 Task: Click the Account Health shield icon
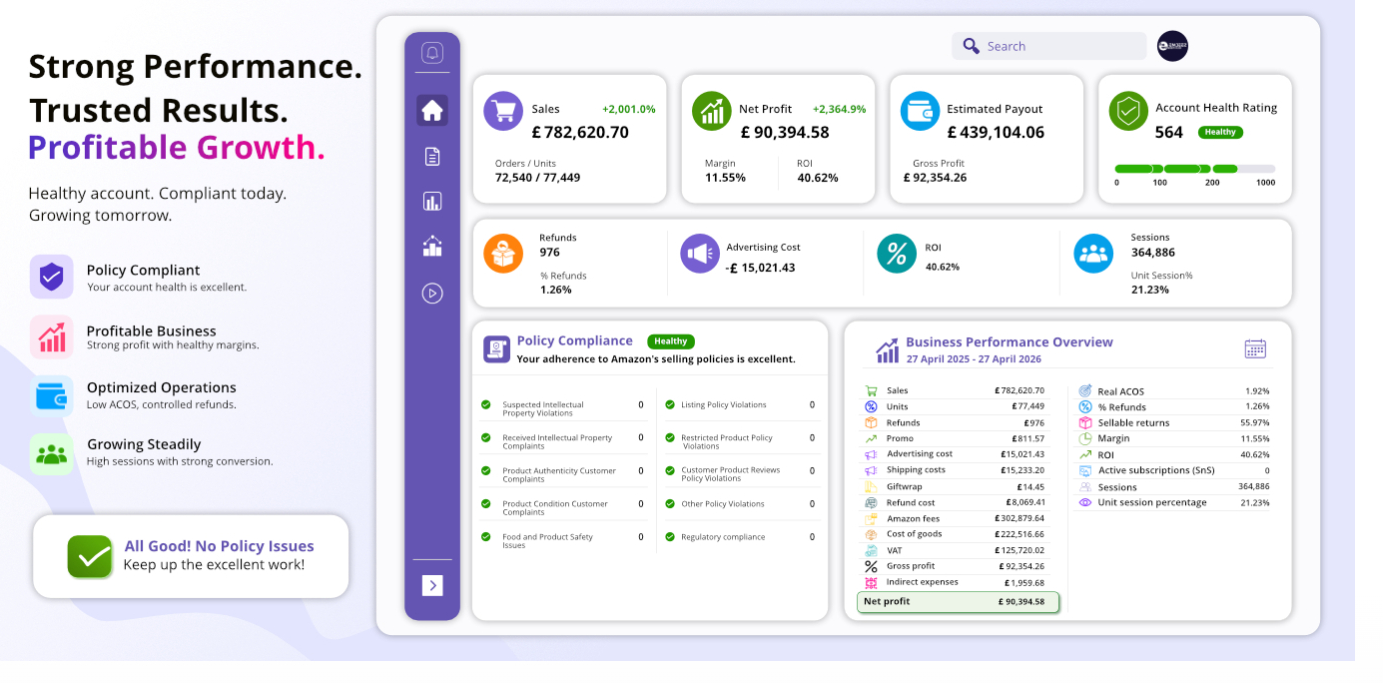point(1128,111)
